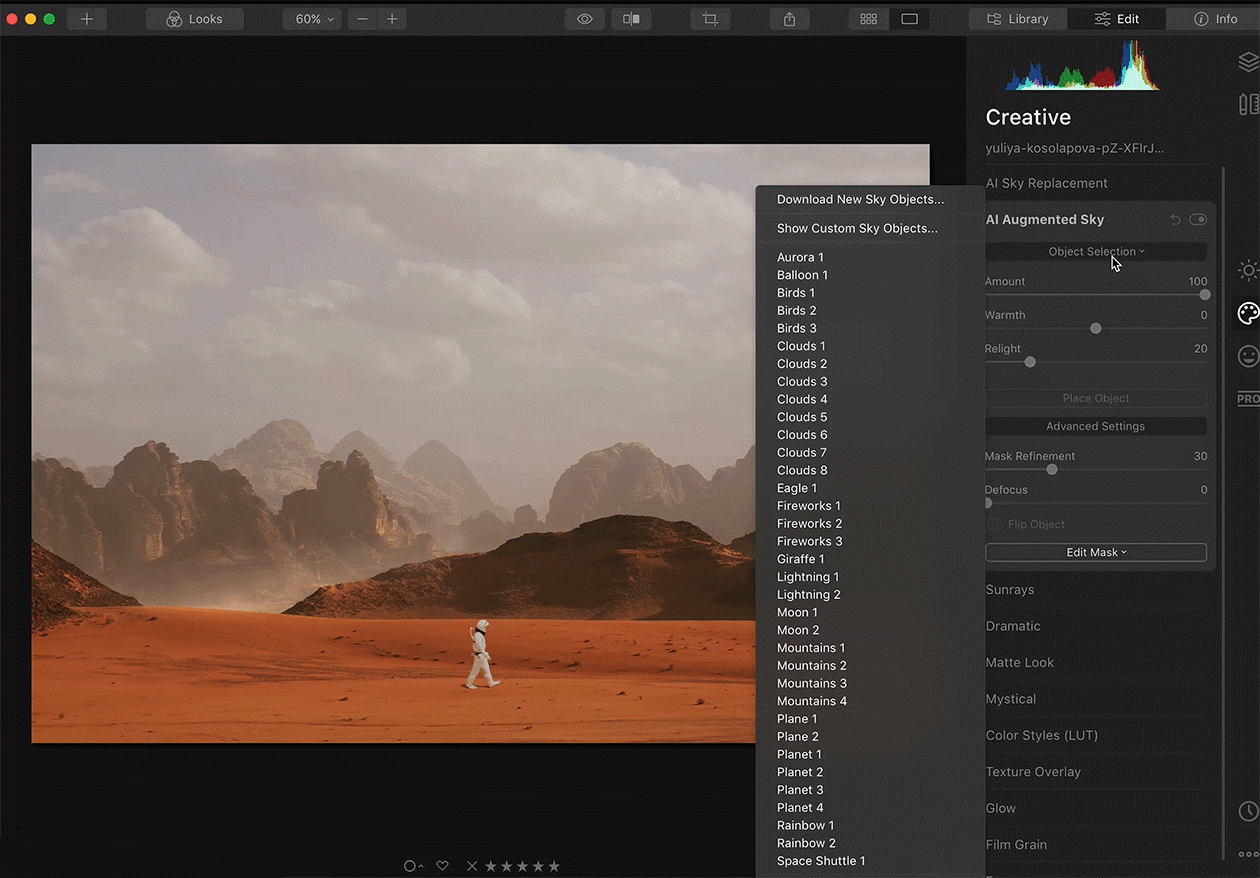Expand the Sunrays tool section
The image size is (1260, 878).
(1010, 590)
